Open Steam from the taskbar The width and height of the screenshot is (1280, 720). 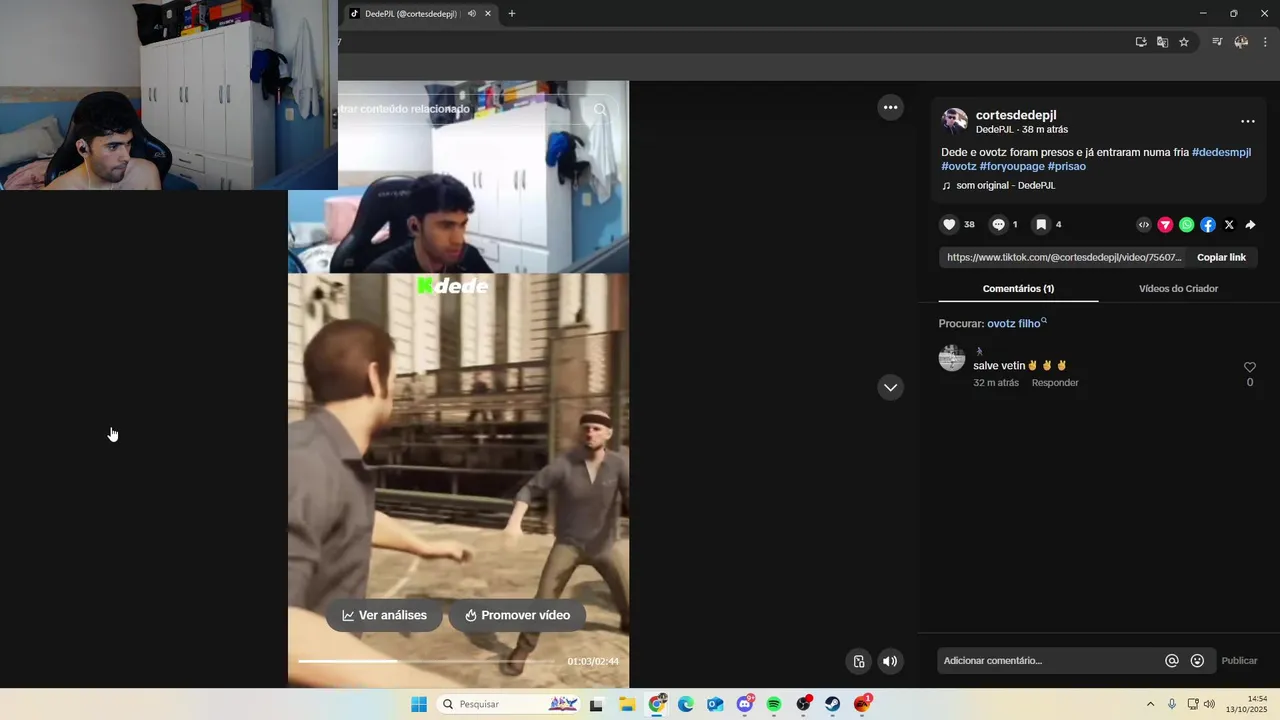tap(832, 704)
